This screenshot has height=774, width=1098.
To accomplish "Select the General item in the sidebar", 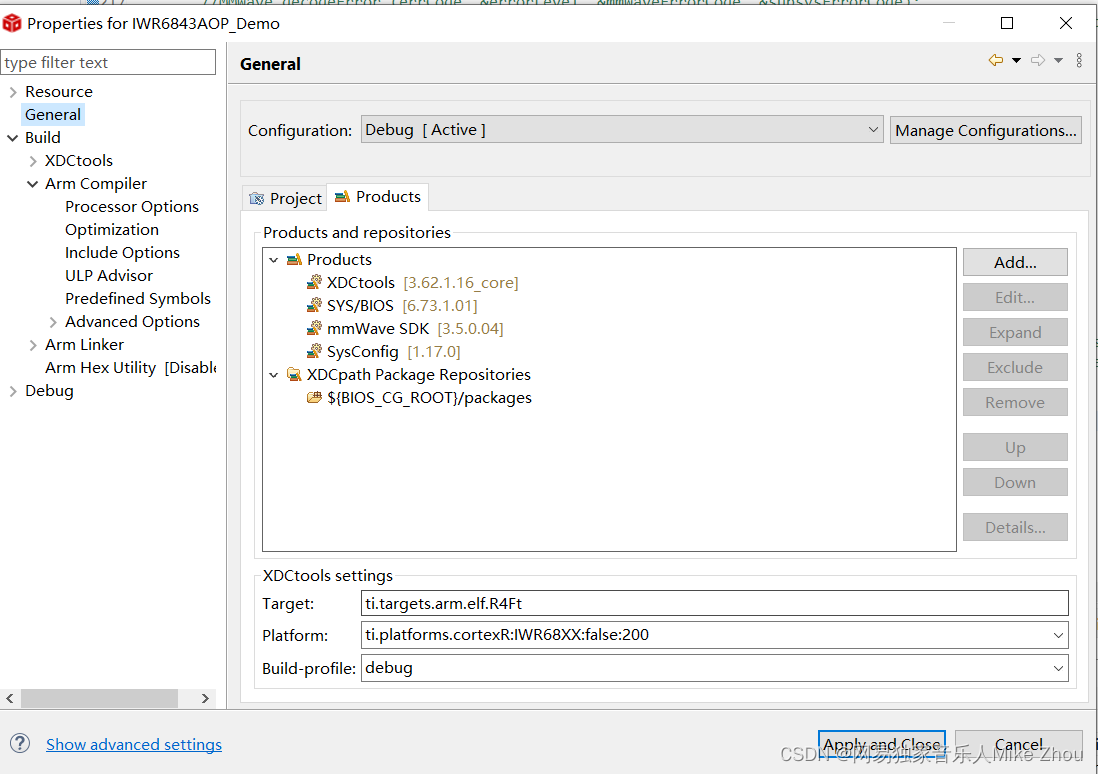I will click(x=52, y=114).
